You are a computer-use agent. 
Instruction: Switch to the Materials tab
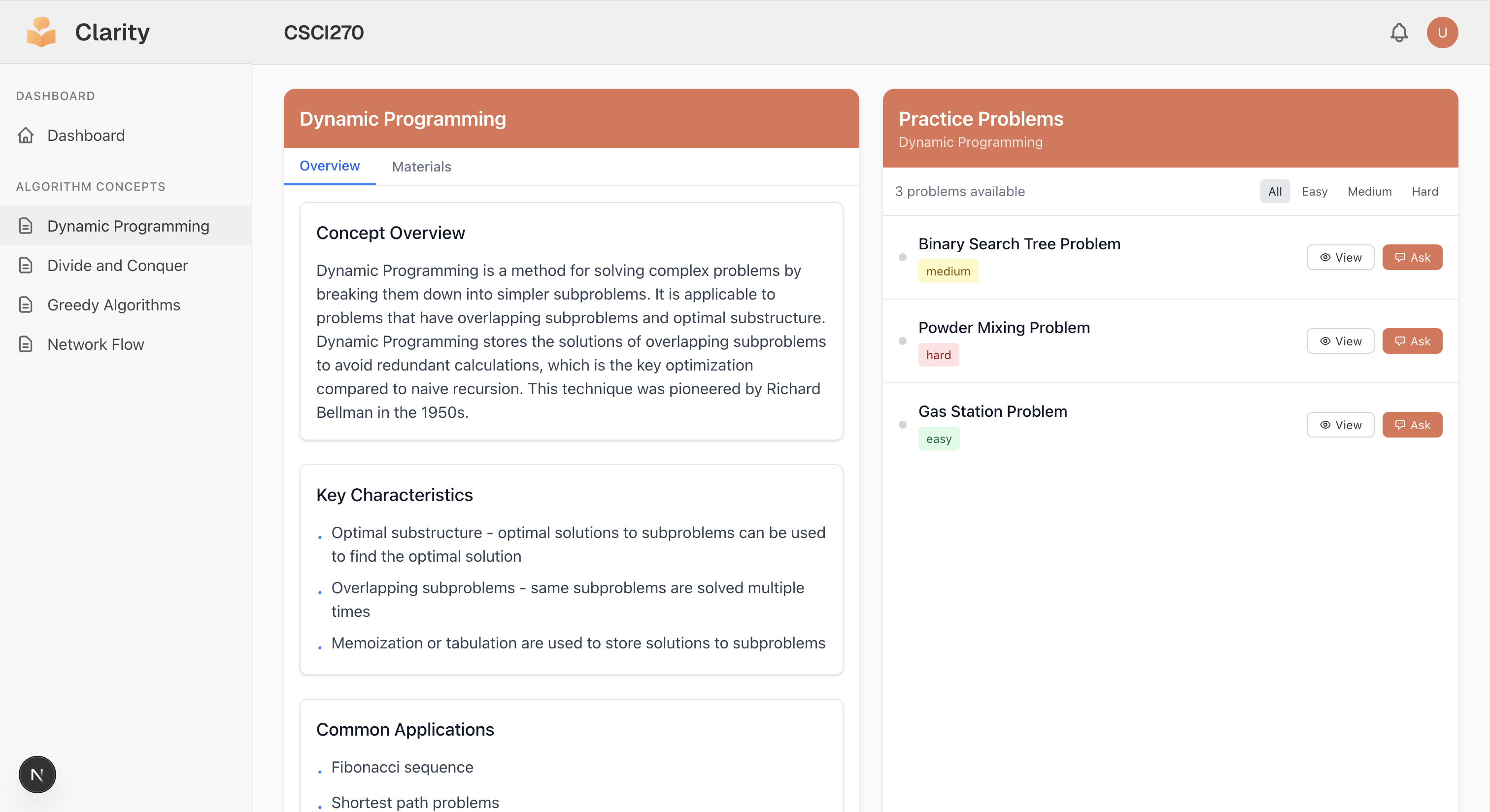[x=421, y=167]
